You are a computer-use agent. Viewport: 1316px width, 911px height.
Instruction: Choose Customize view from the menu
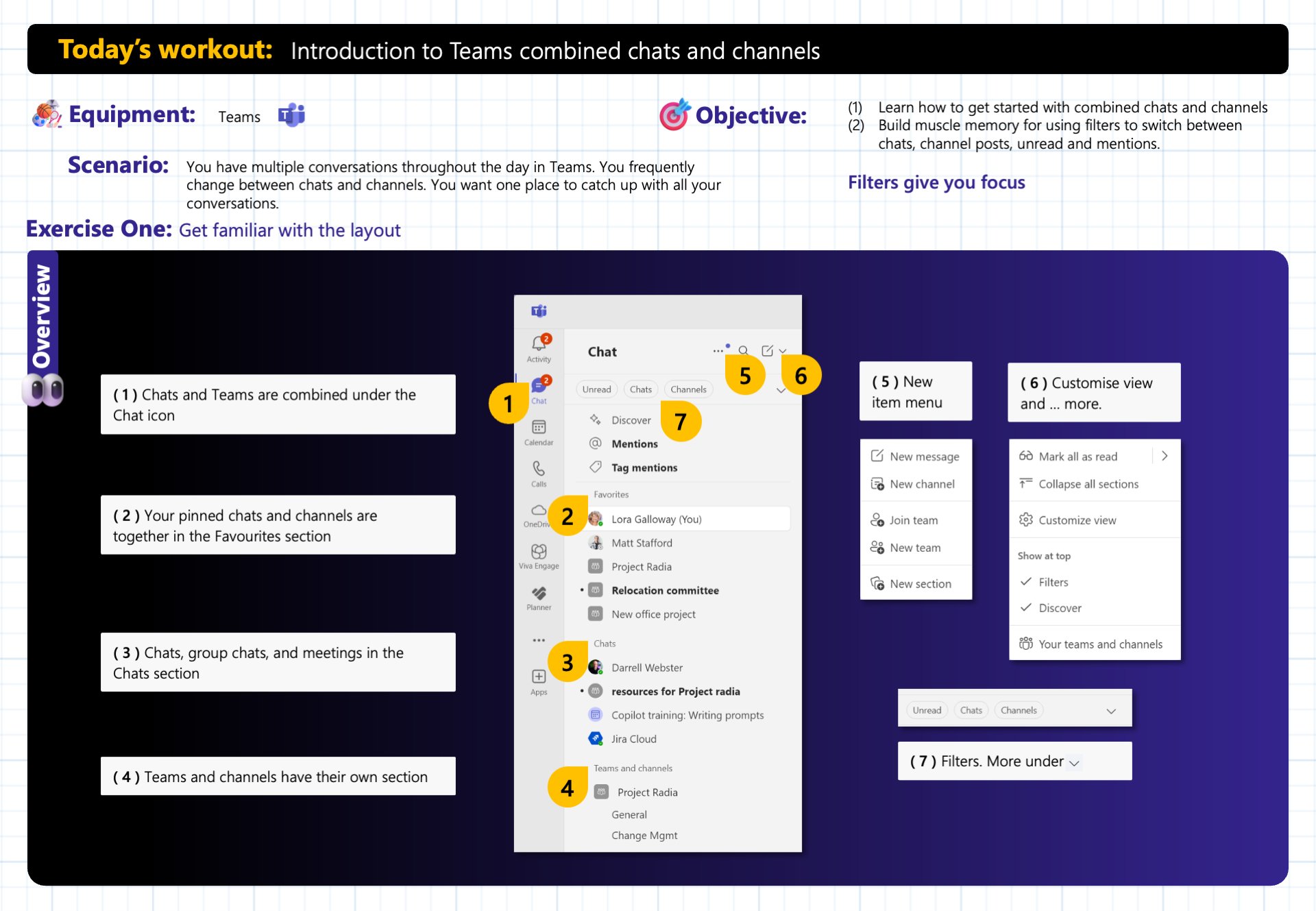click(1076, 520)
